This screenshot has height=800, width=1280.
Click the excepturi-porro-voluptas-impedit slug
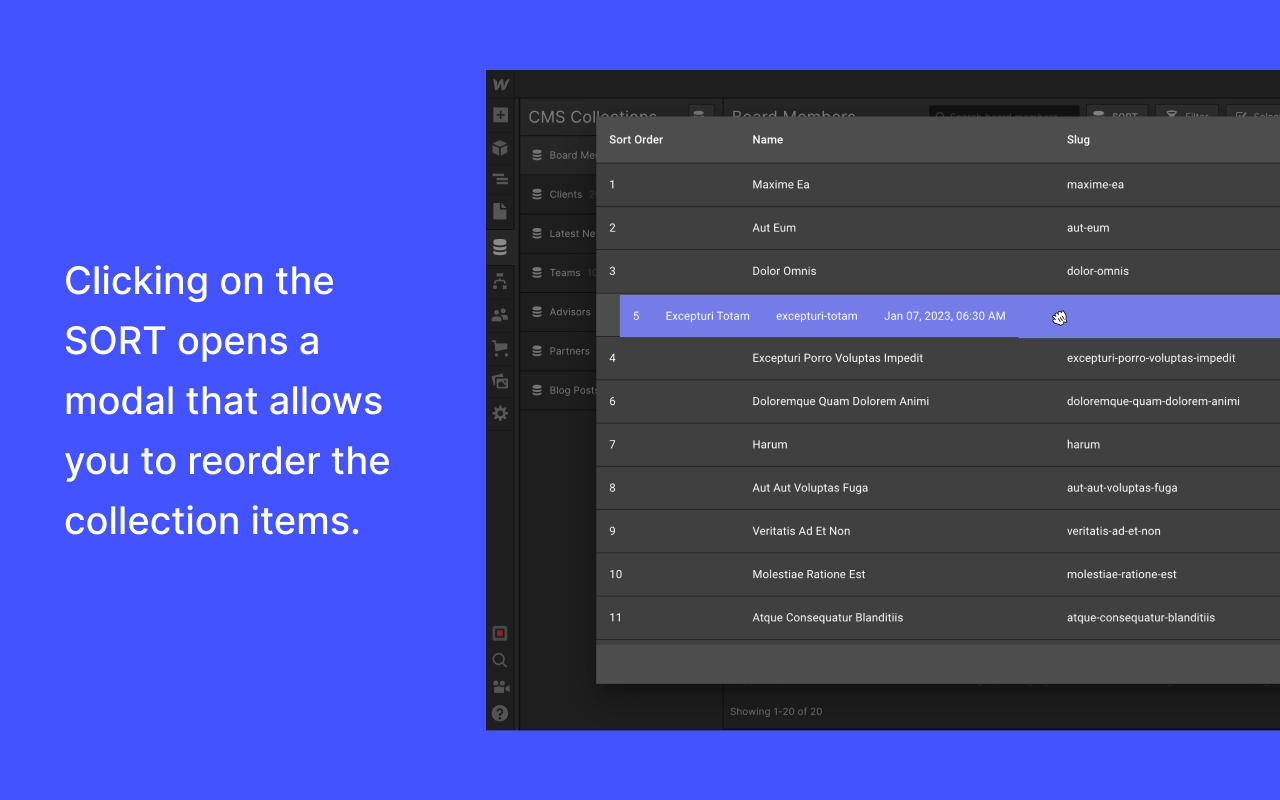click(1151, 358)
